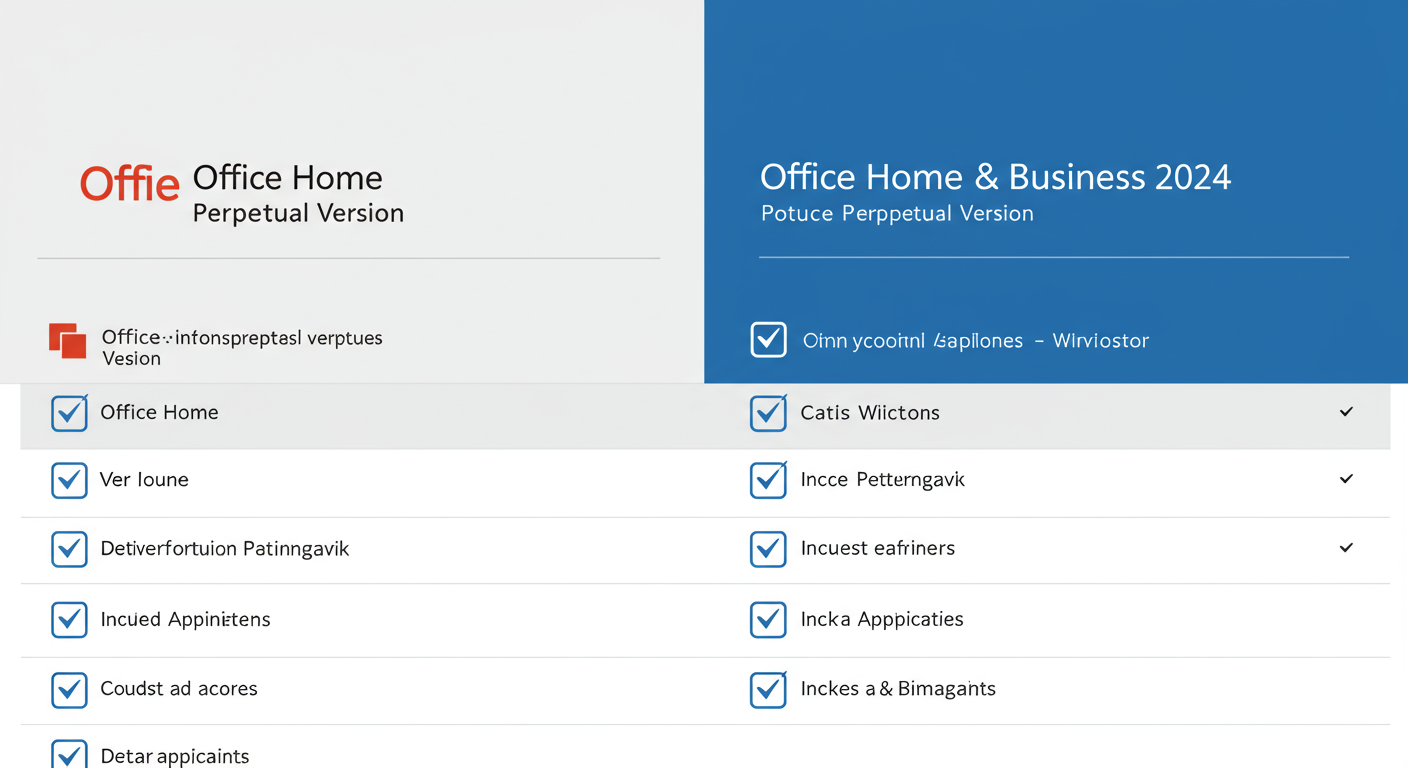Select the Office Home Perpetual Version heading
1408x768 pixels.
[298, 194]
